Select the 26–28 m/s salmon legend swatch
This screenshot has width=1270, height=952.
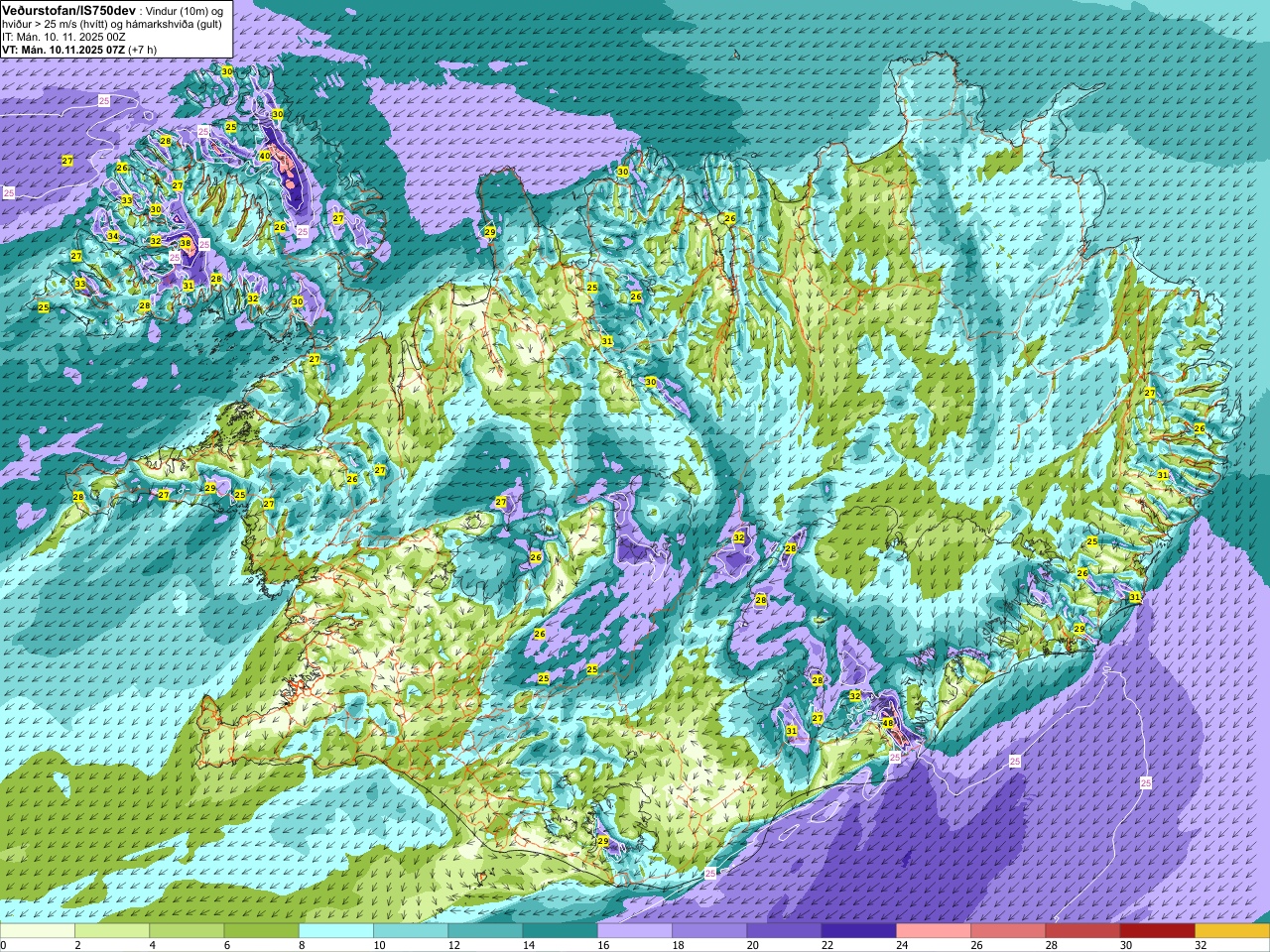1008,931
